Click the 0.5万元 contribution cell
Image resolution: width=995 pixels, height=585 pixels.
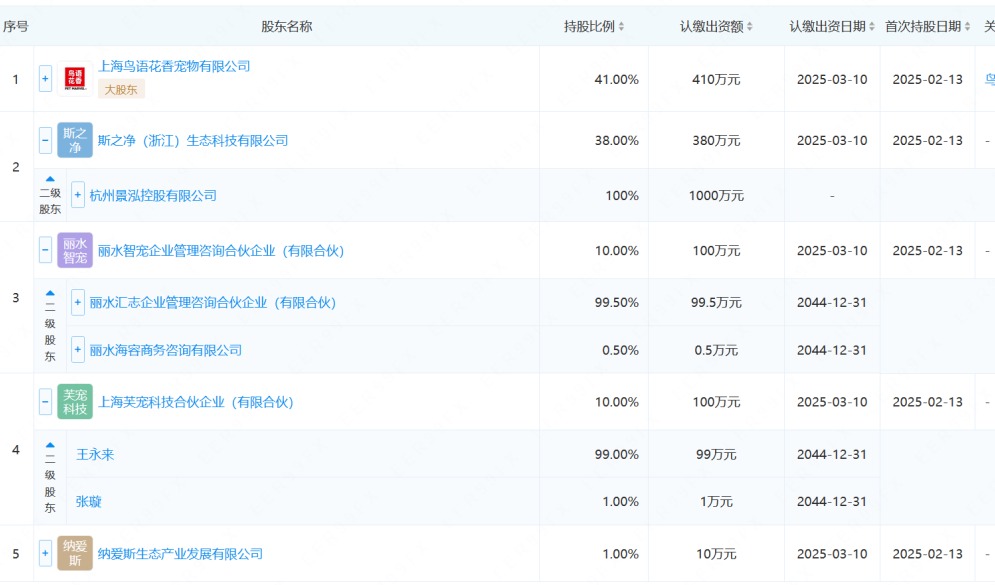tap(716, 350)
